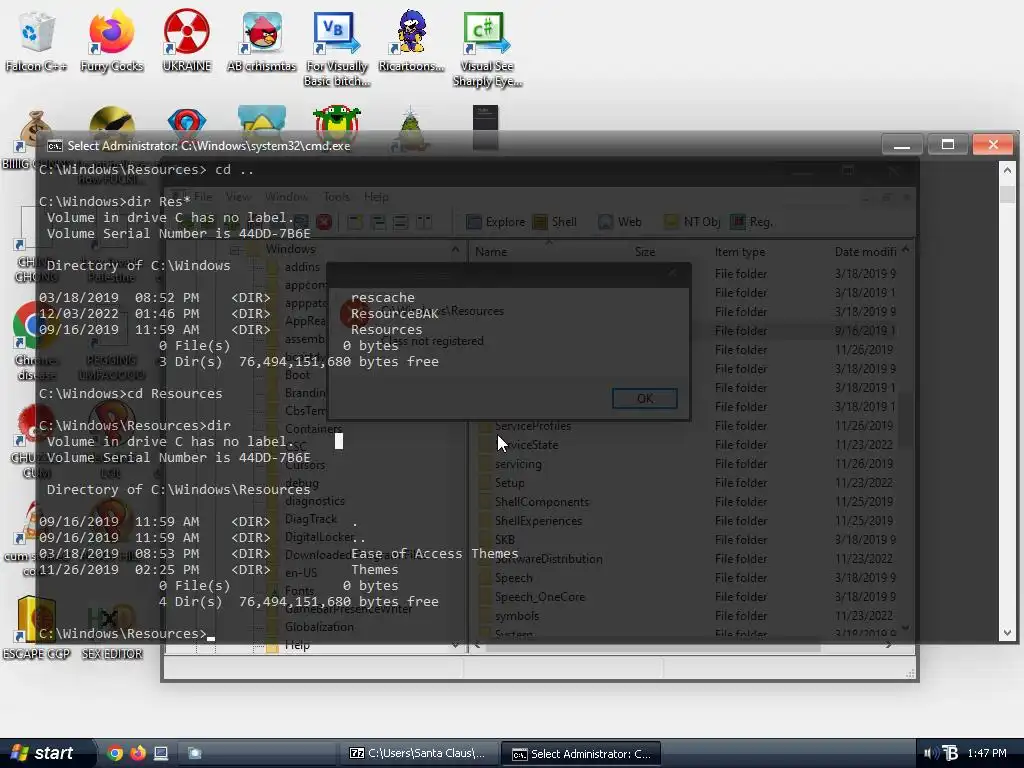Viewport: 1024px width, 768px height.
Task: Click the folder tree scroll-up arrow
Action: coord(455,250)
